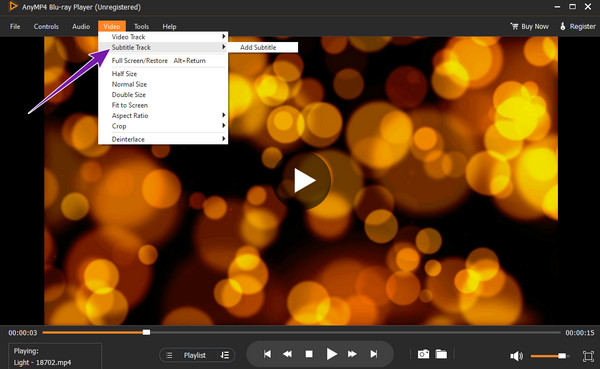Click the playing file name Light - 18702.mp4
The image size is (600, 369).
pos(42,362)
